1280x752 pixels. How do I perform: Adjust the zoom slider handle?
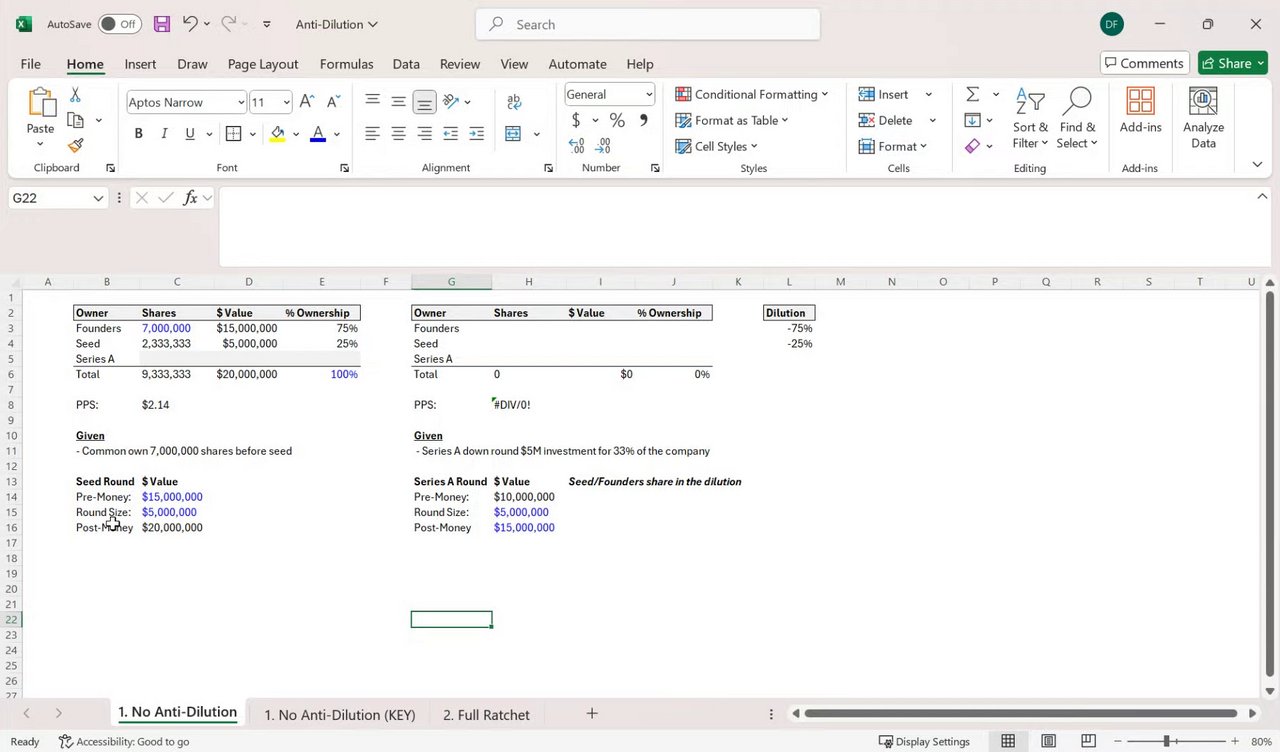(1166, 741)
